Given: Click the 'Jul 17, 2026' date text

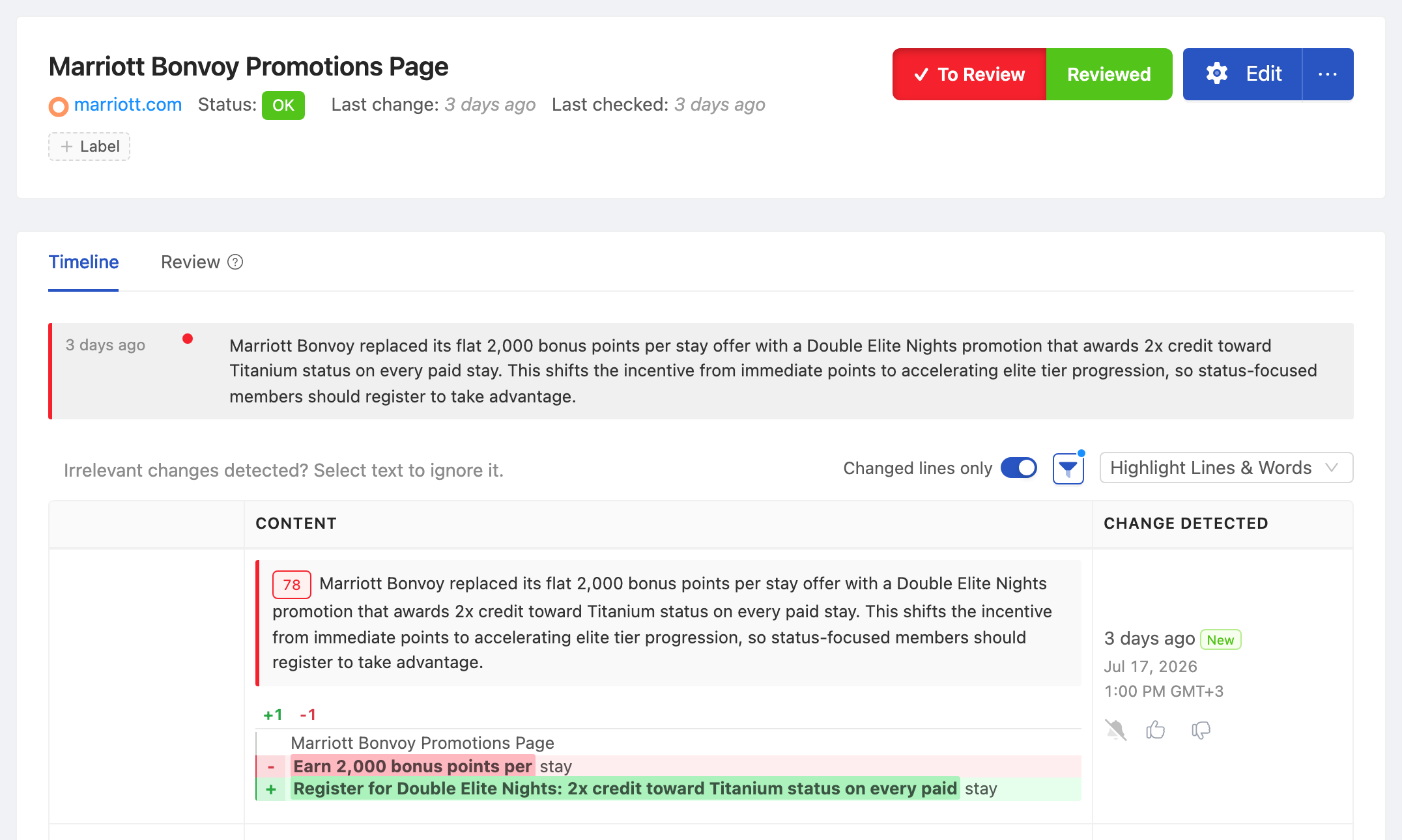Looking at the screenshot, I should [1151, 666].
